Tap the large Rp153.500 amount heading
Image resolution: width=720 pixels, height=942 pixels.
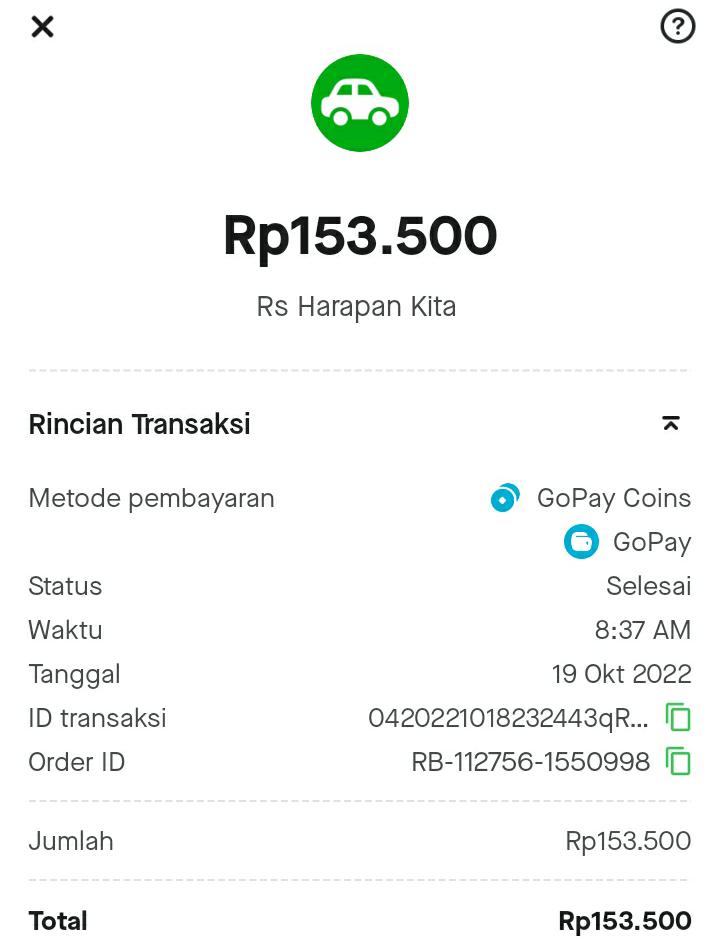click(x=360, y=236)
